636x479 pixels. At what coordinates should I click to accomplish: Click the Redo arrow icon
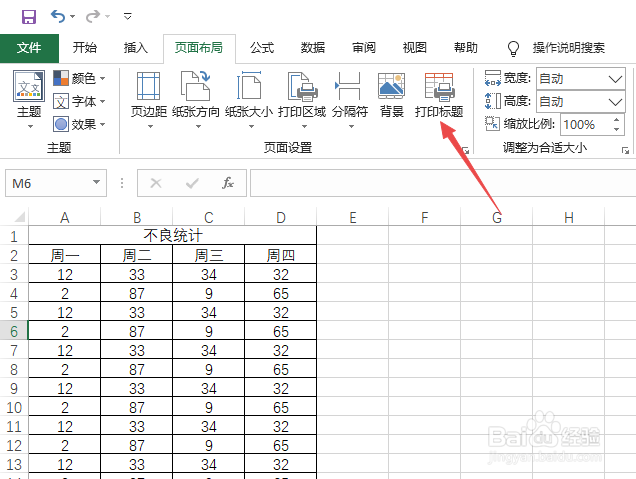93,17
